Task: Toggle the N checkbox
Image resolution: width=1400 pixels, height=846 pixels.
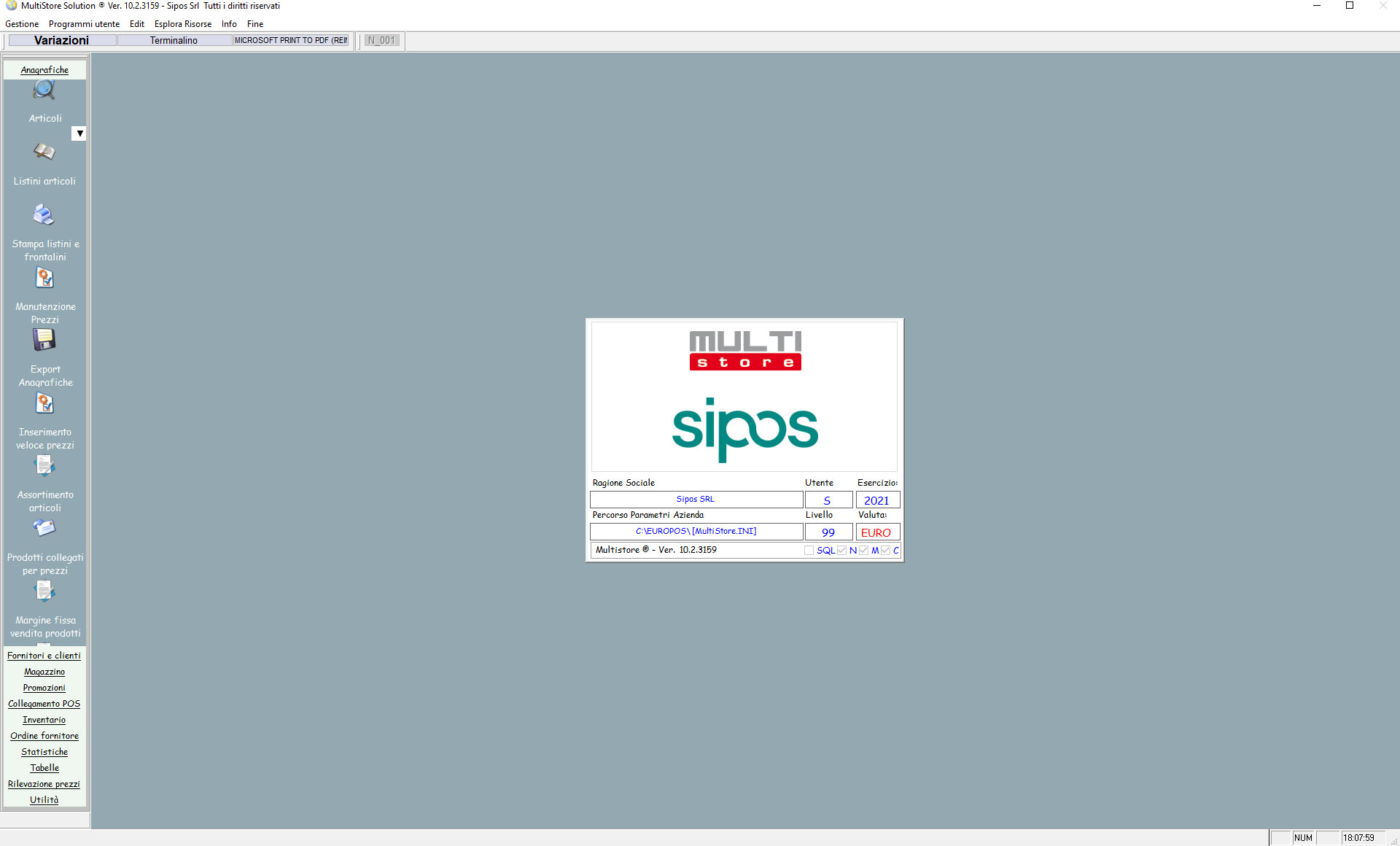Action: click(x=841, y=551)
